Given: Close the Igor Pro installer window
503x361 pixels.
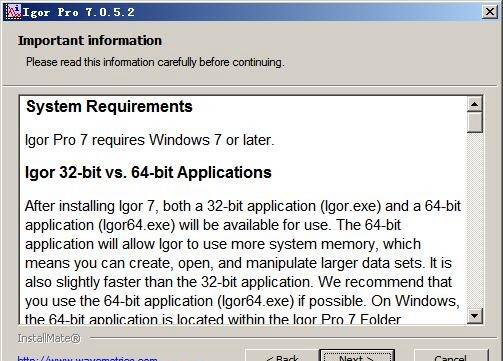Looking at the screenshot, I should (490, 12).
